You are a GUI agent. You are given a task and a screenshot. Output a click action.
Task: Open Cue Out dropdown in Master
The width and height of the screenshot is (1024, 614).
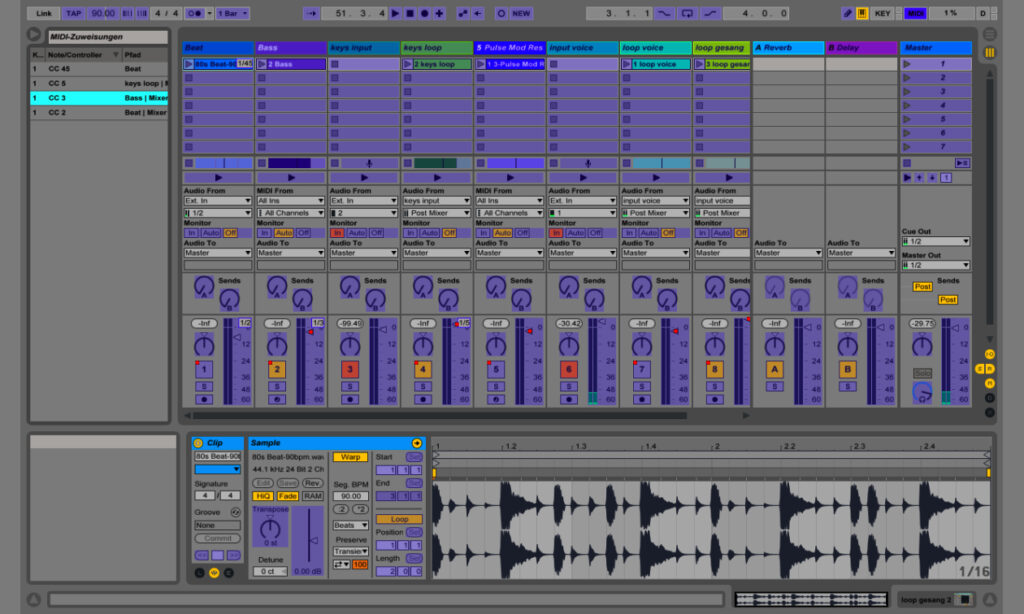point(936,242)
